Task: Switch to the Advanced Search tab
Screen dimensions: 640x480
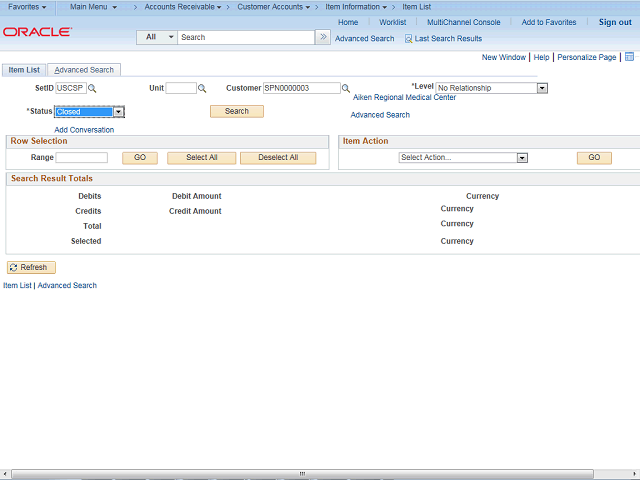Action: pos(84,70)
